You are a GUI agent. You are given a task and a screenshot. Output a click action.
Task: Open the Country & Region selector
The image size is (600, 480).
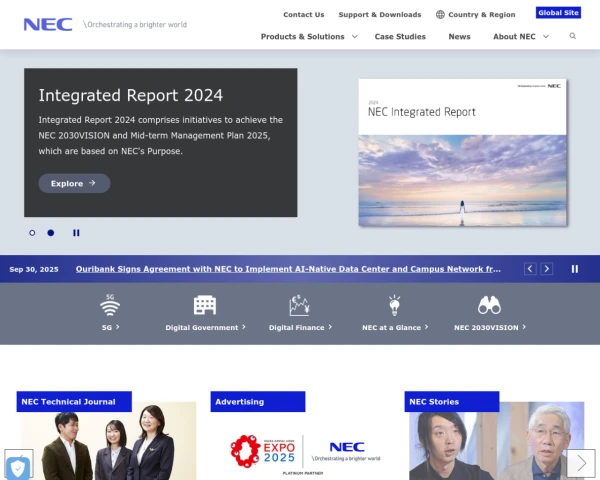(x=475, y=15)
